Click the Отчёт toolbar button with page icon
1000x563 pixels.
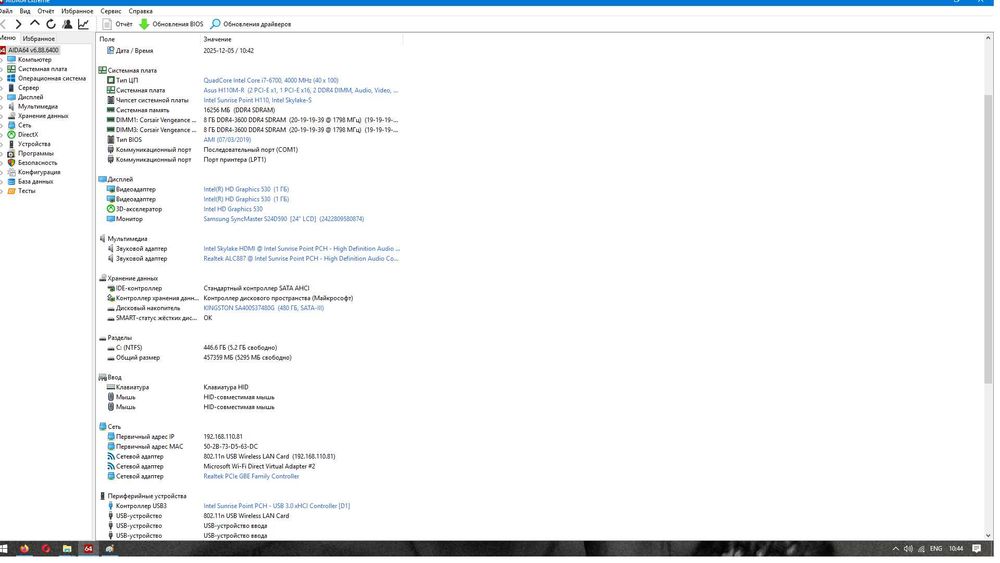117,24
